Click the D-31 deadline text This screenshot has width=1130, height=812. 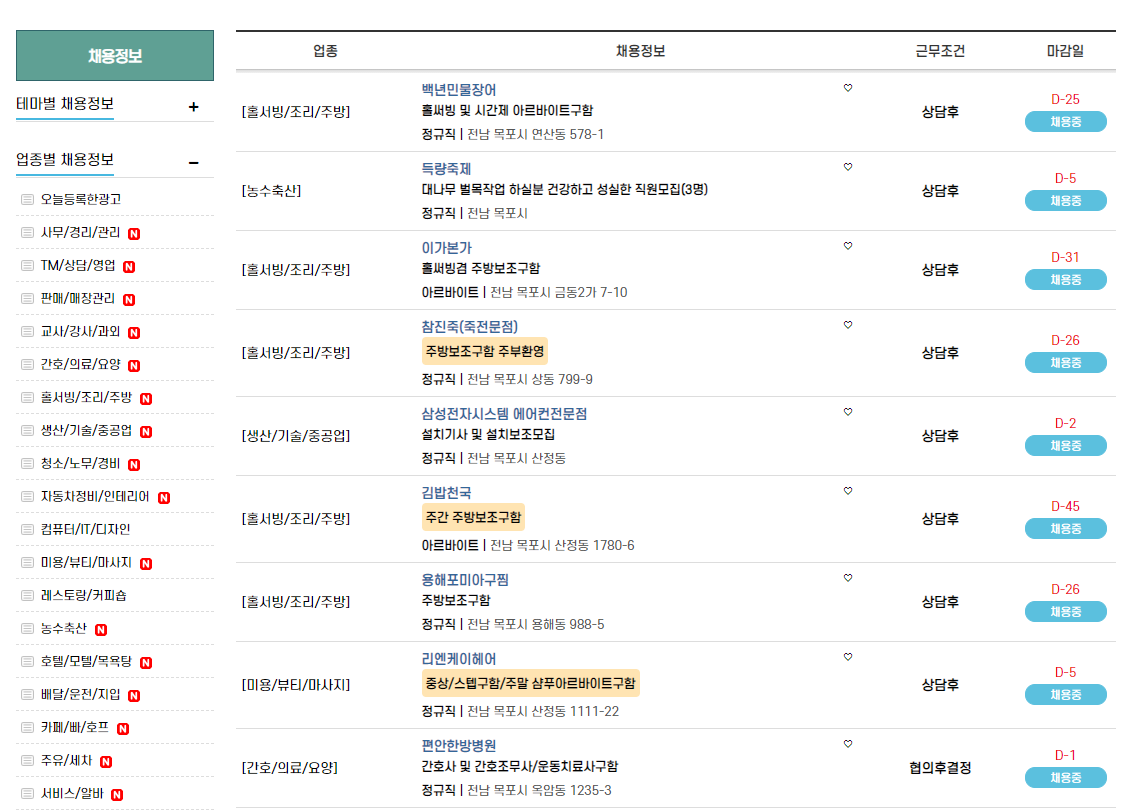click(x=1065, y=257)
